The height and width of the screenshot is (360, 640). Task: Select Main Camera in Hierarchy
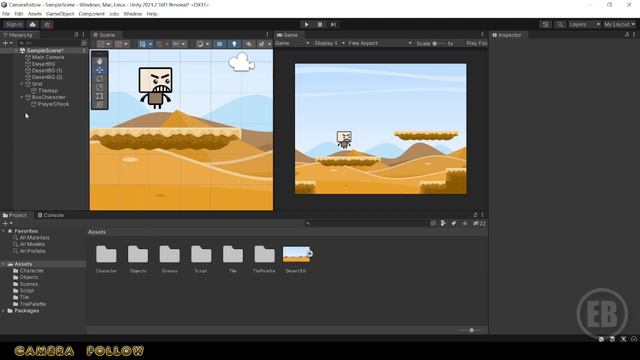pos(48,57)
